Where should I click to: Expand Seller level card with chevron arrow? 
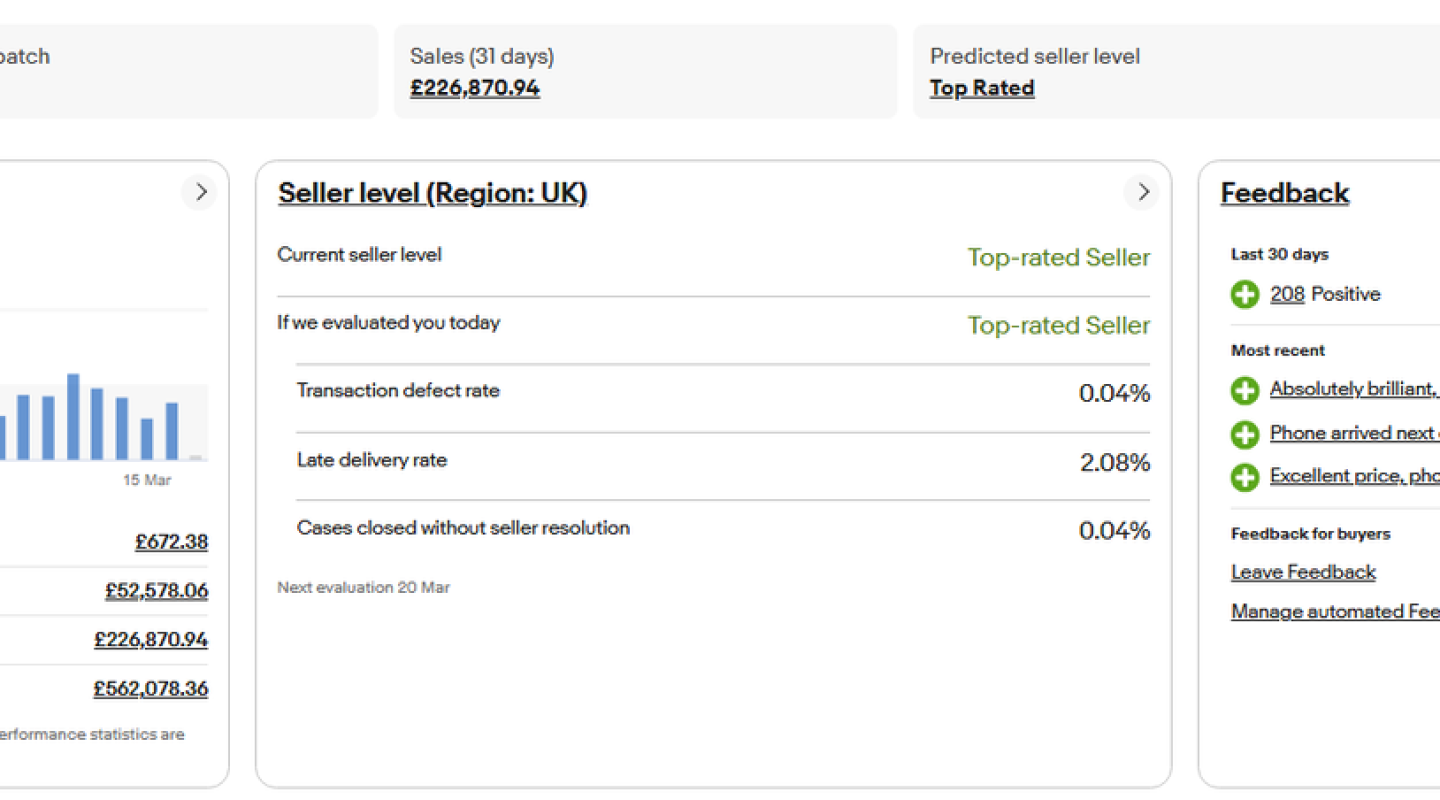[x=1142, y=192]
